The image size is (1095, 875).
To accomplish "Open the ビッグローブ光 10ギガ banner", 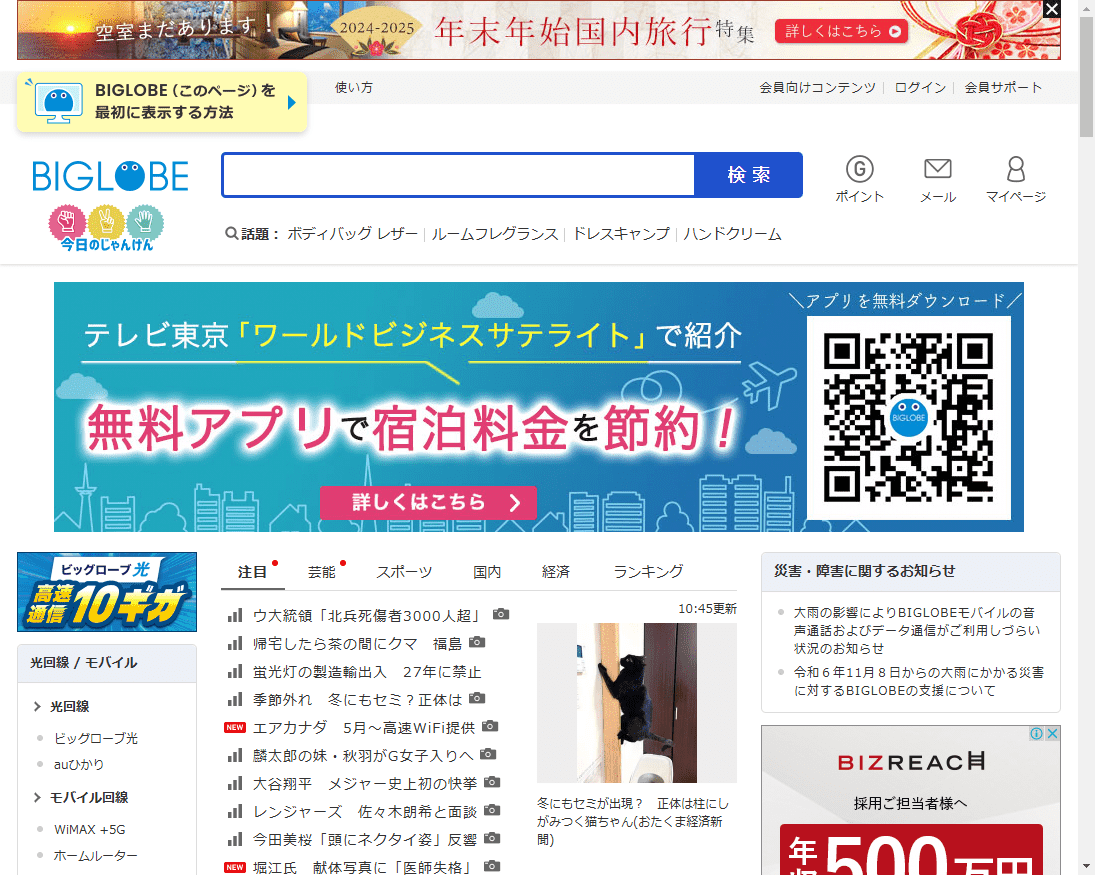I will click(107, 592).
